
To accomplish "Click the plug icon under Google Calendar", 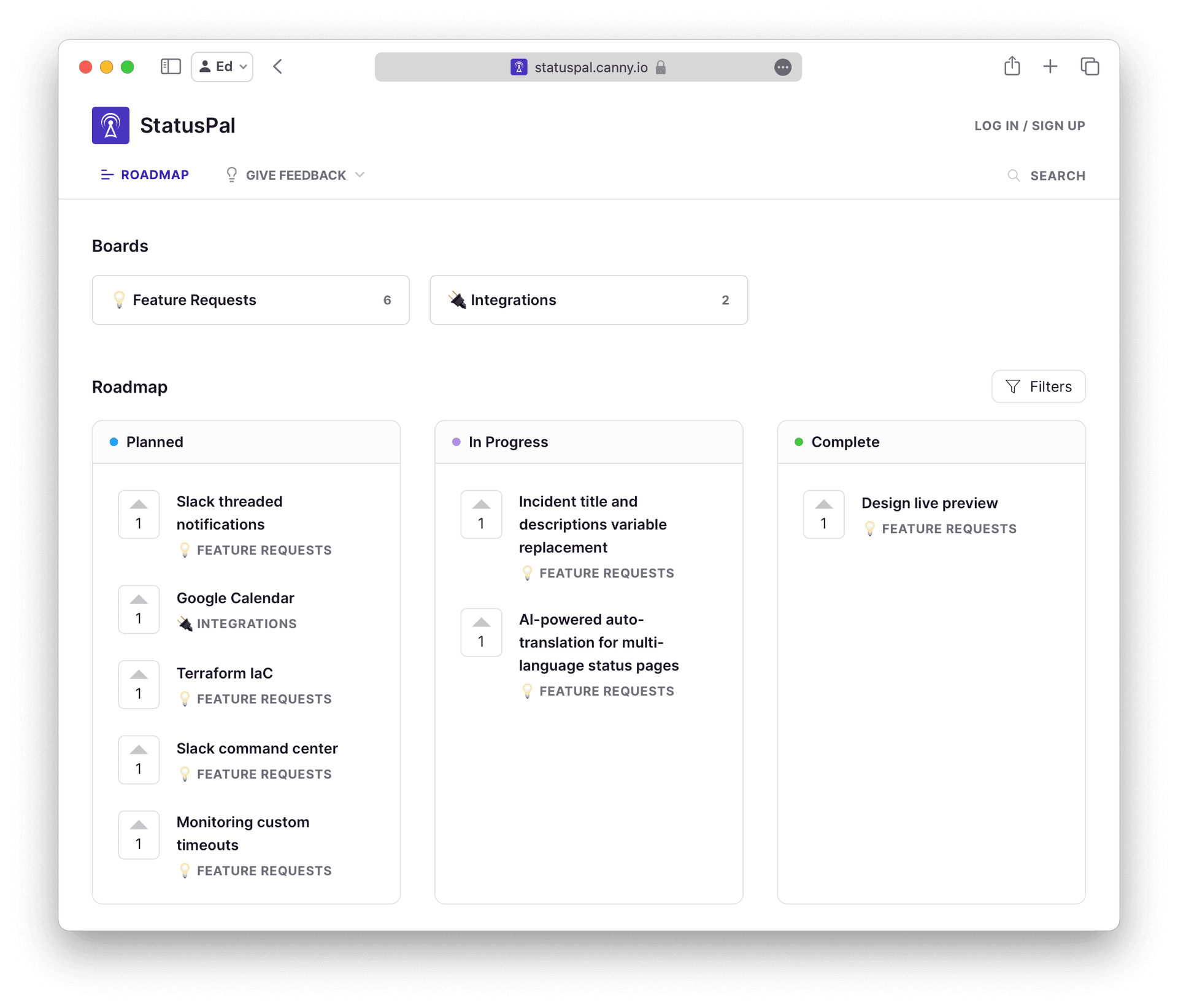I will click(185, 623).
